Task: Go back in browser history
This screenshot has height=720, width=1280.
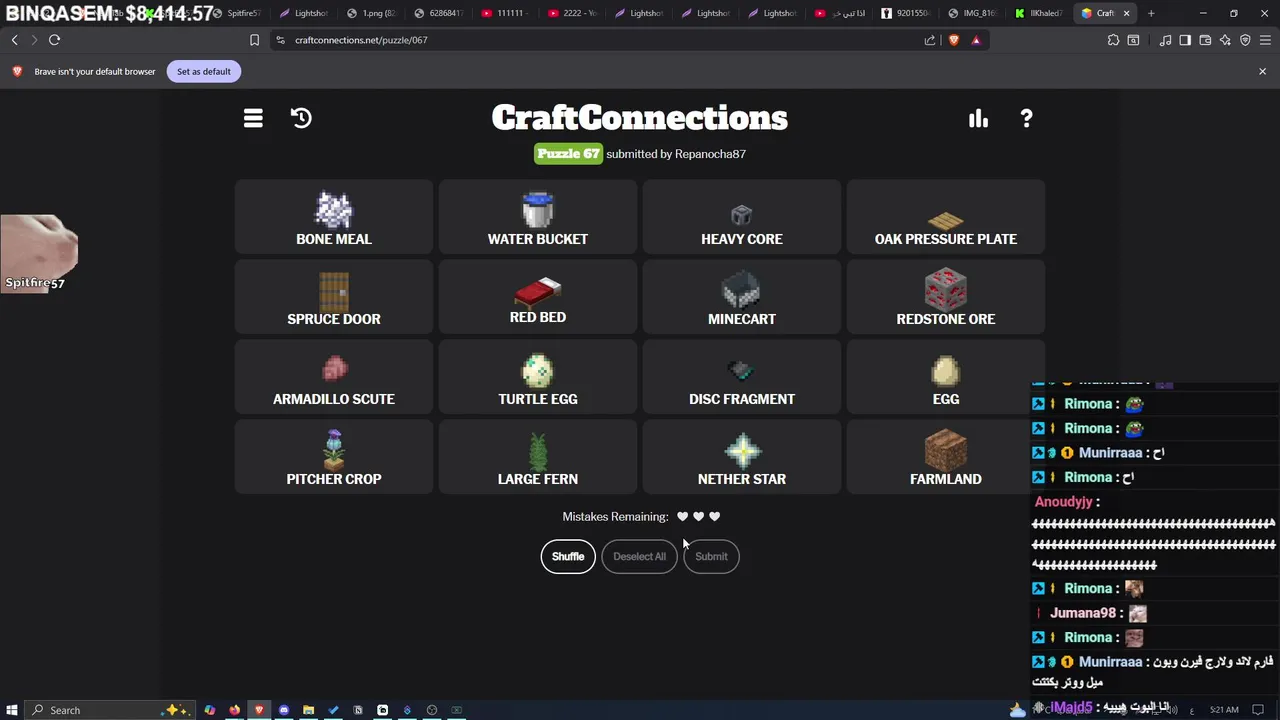Action: coord(14,40)
